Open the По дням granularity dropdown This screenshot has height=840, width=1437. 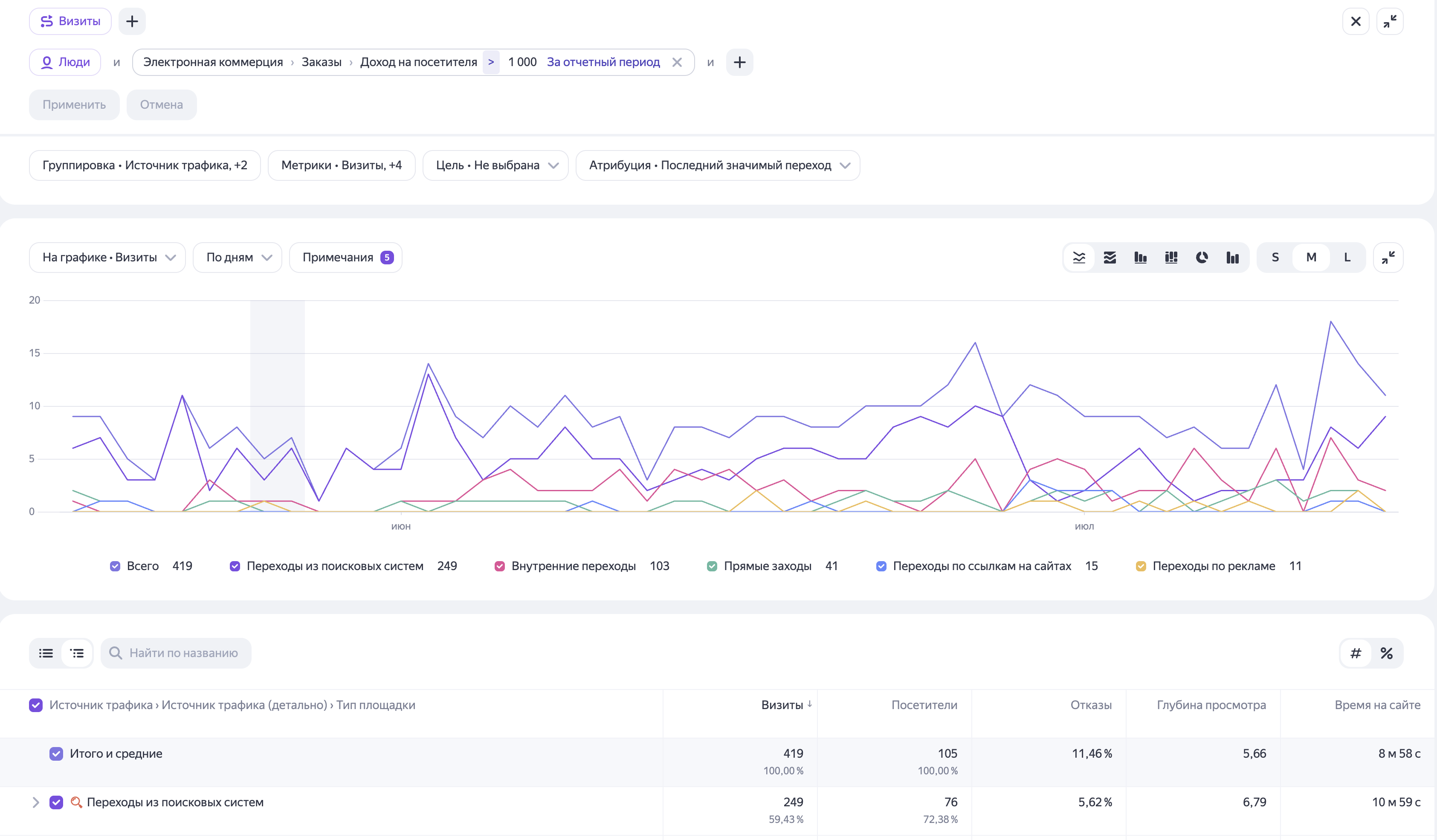coord(238,257)
